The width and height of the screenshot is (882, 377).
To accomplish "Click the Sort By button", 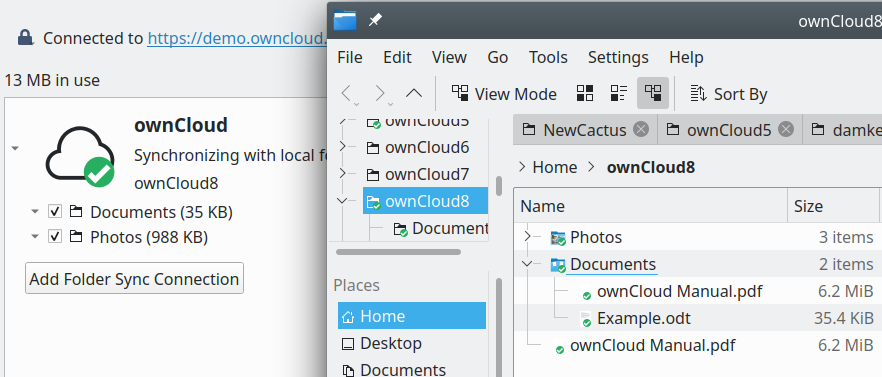I will point(728,94).
